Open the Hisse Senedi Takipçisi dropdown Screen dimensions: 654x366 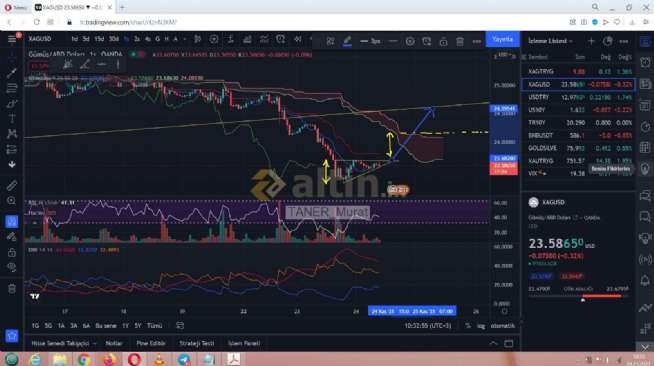point(64,343)
